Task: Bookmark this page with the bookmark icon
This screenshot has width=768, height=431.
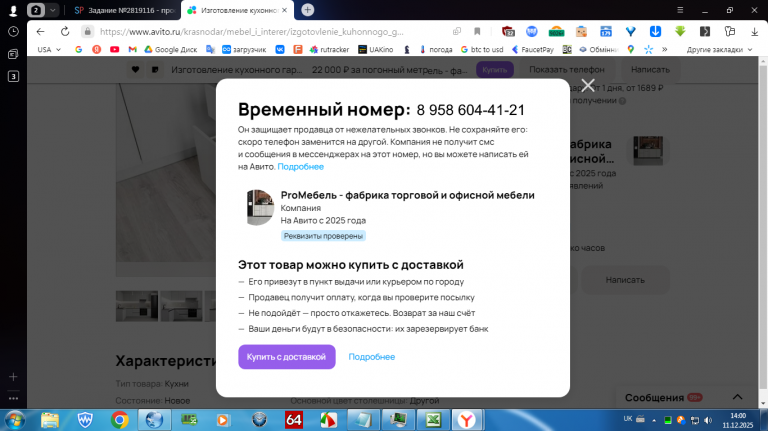Action: pyautogui.click(x=477, y=31)
